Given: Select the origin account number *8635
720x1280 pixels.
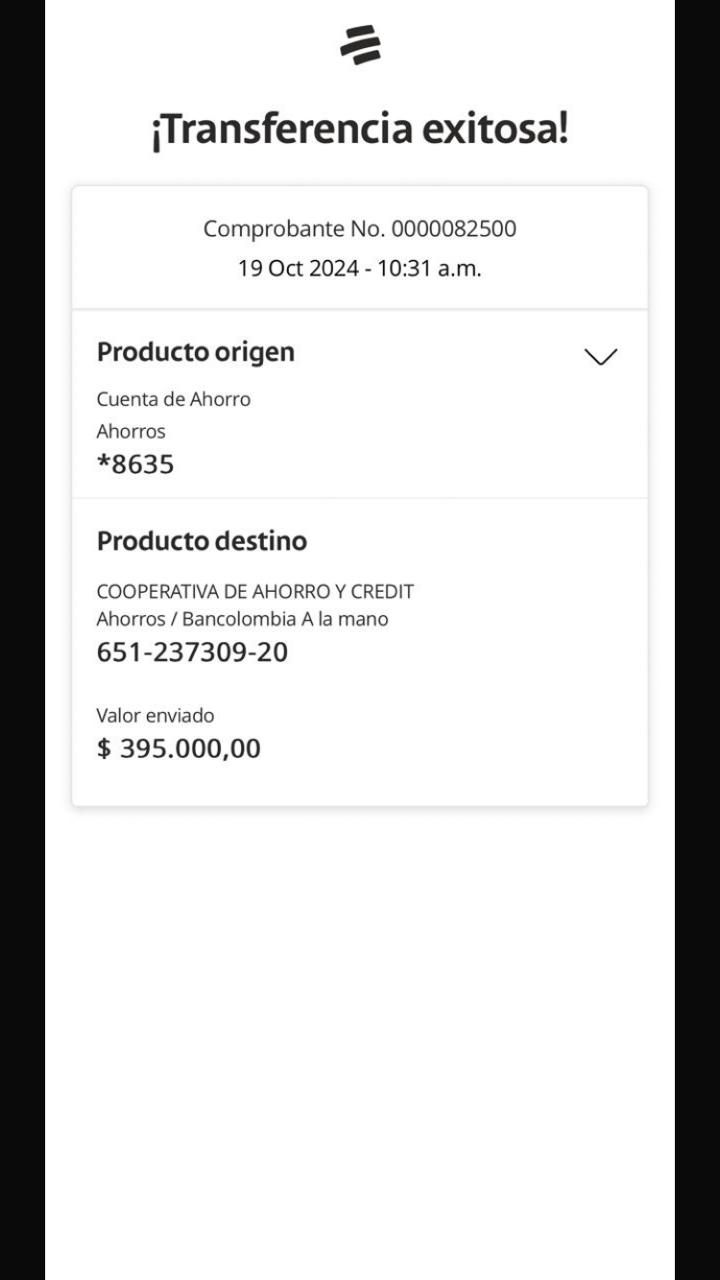Looking at the screenshot, I should (x=135, y=465).
